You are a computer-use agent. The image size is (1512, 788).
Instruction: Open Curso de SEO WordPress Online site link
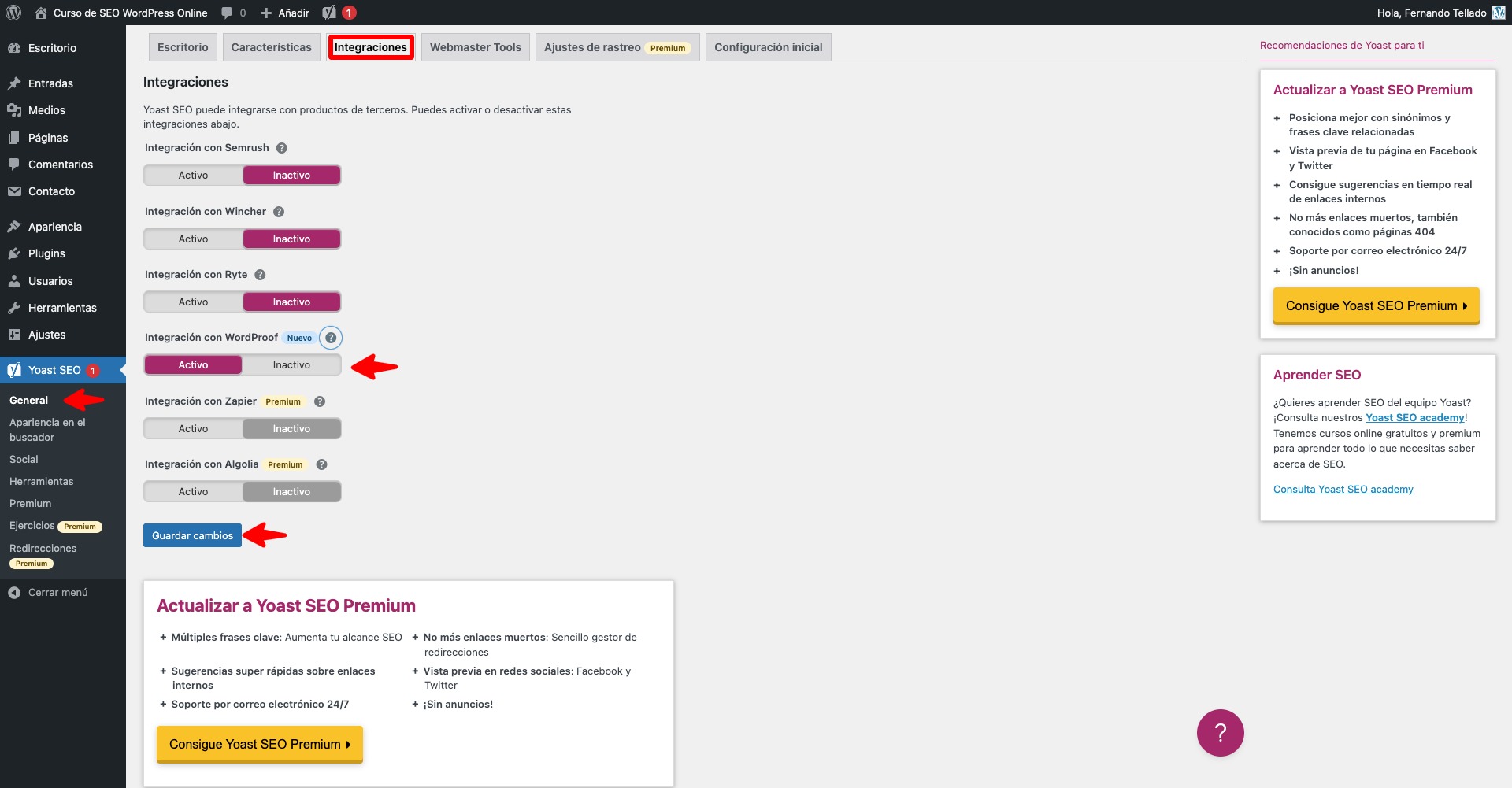pyautogui.click(x=131, y=13)
